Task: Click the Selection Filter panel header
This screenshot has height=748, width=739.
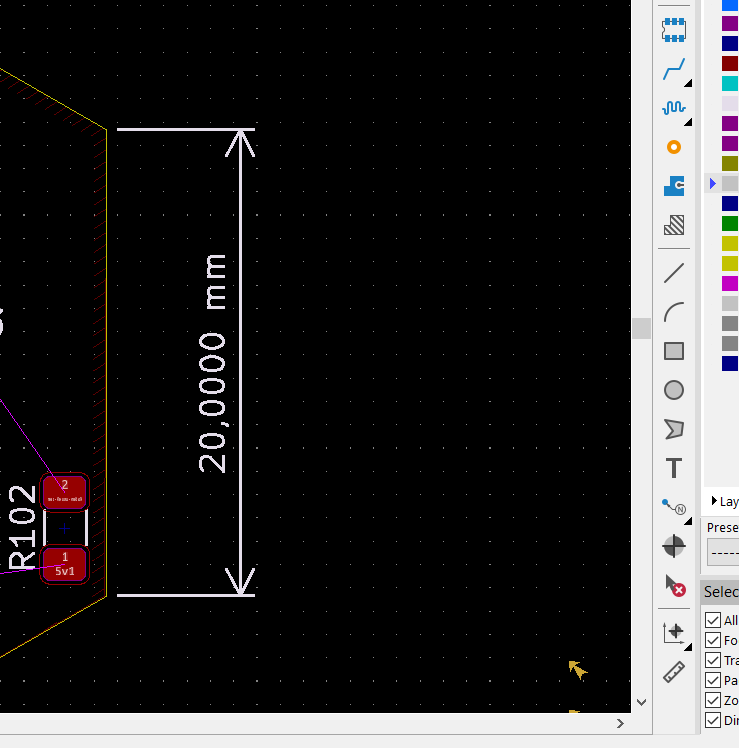Action: click(720, 592)
